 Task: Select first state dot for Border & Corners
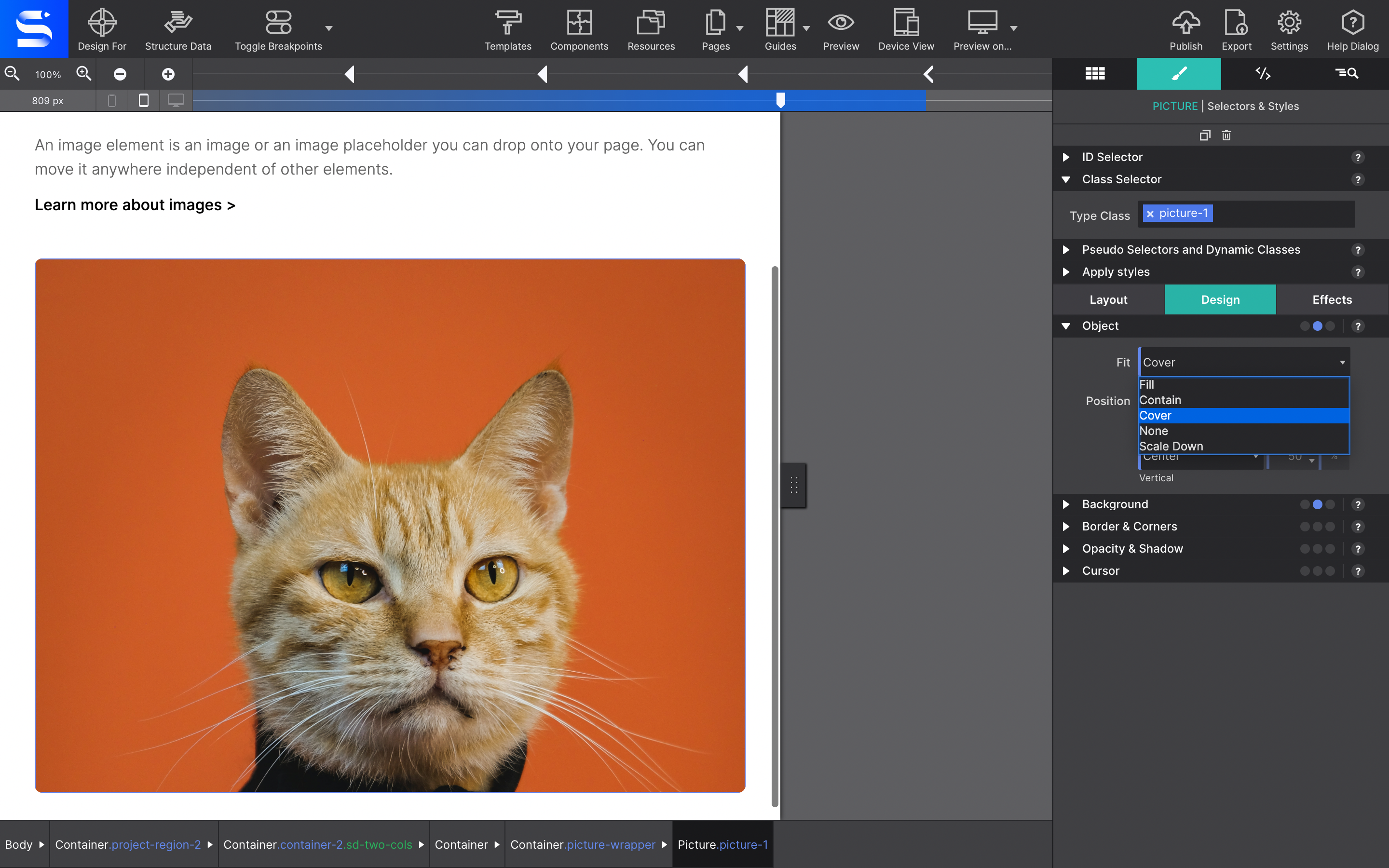[x=1305, y=527]
